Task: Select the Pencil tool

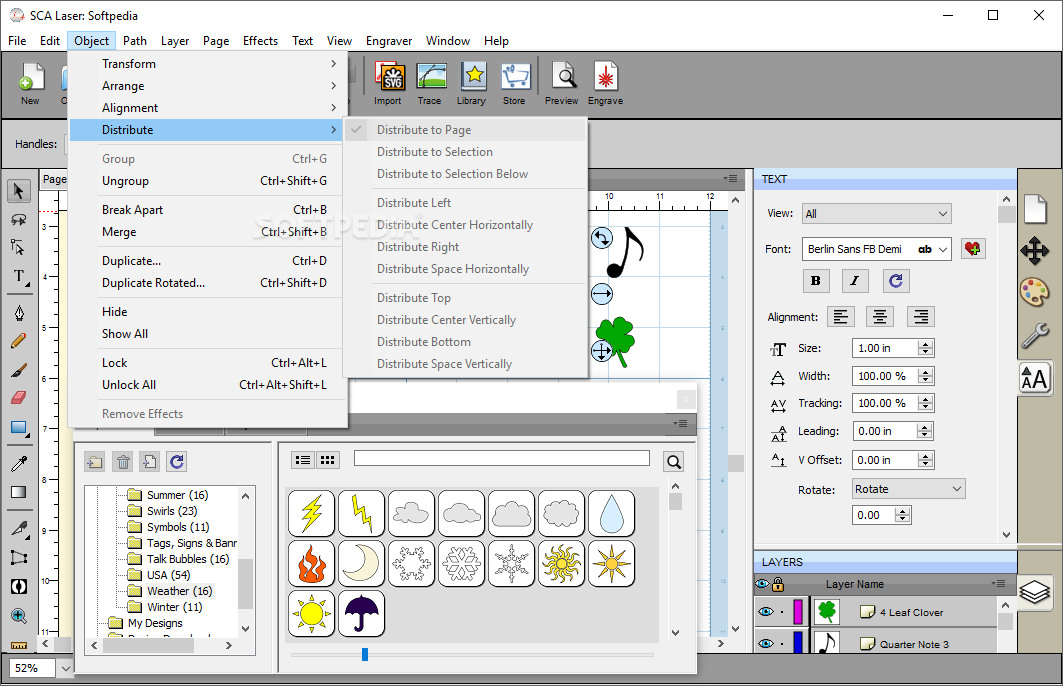Action: coord(19,341)
